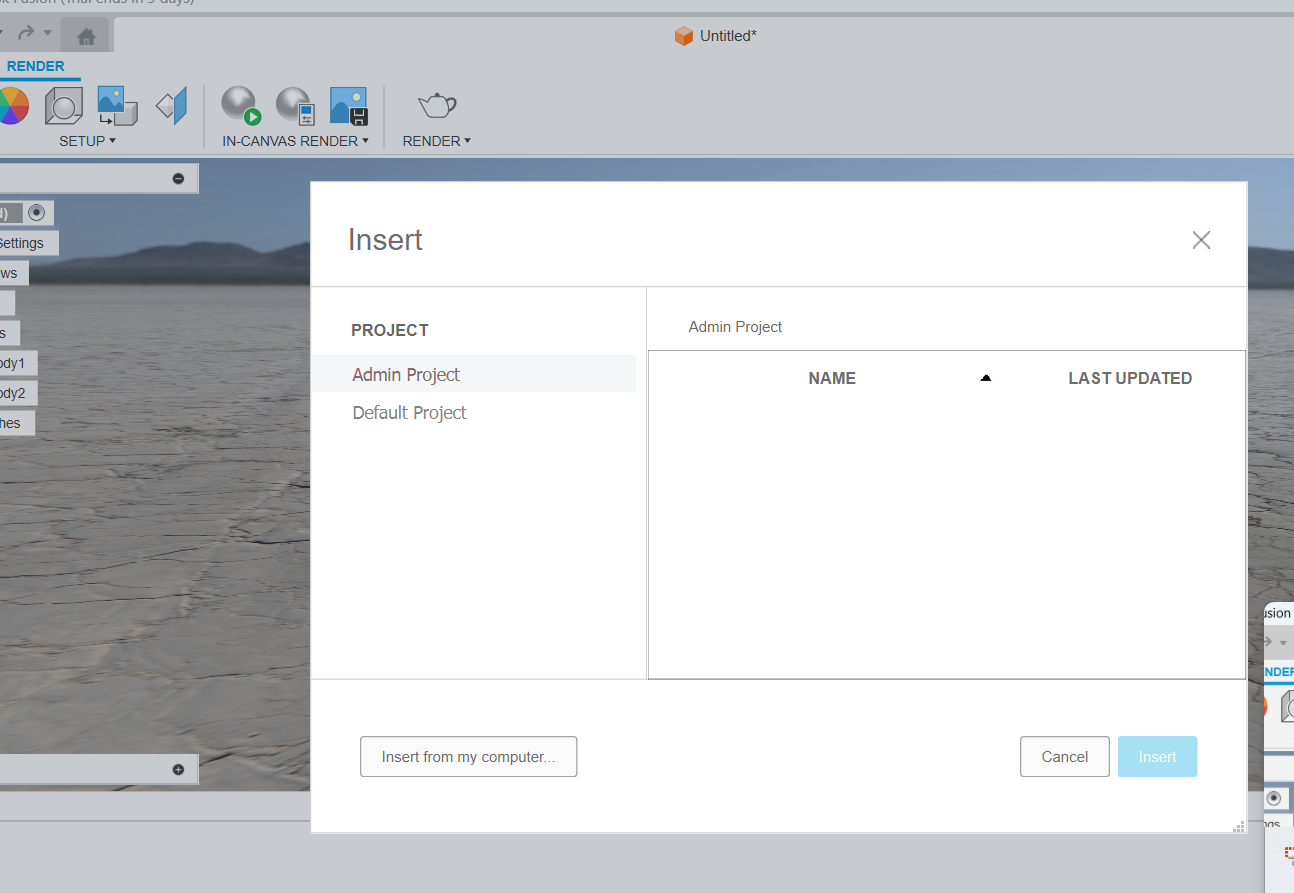Open the SETUP dropdown menu
The image size is (1294, 893).
click(87, 141)
